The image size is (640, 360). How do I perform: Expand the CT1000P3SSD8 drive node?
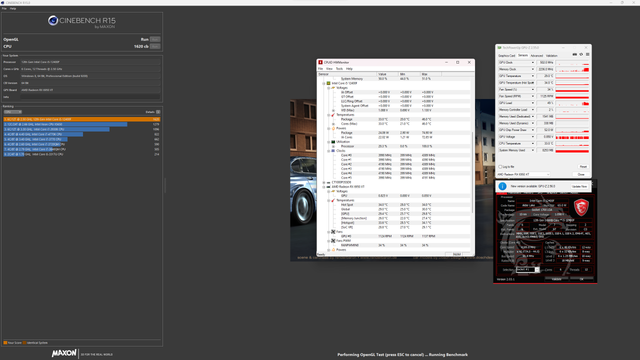324,182
